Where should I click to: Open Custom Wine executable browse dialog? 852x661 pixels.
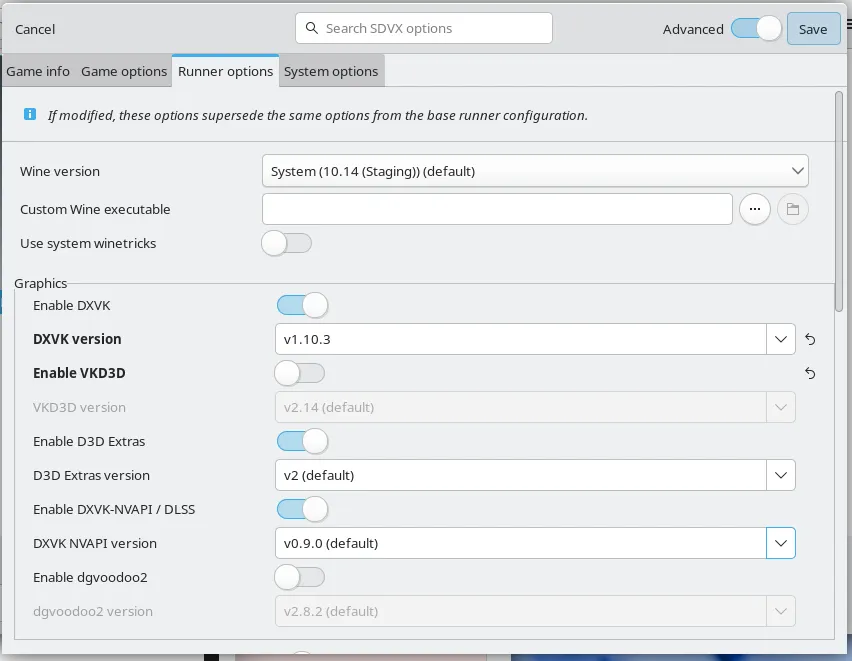tap(755, 209)
